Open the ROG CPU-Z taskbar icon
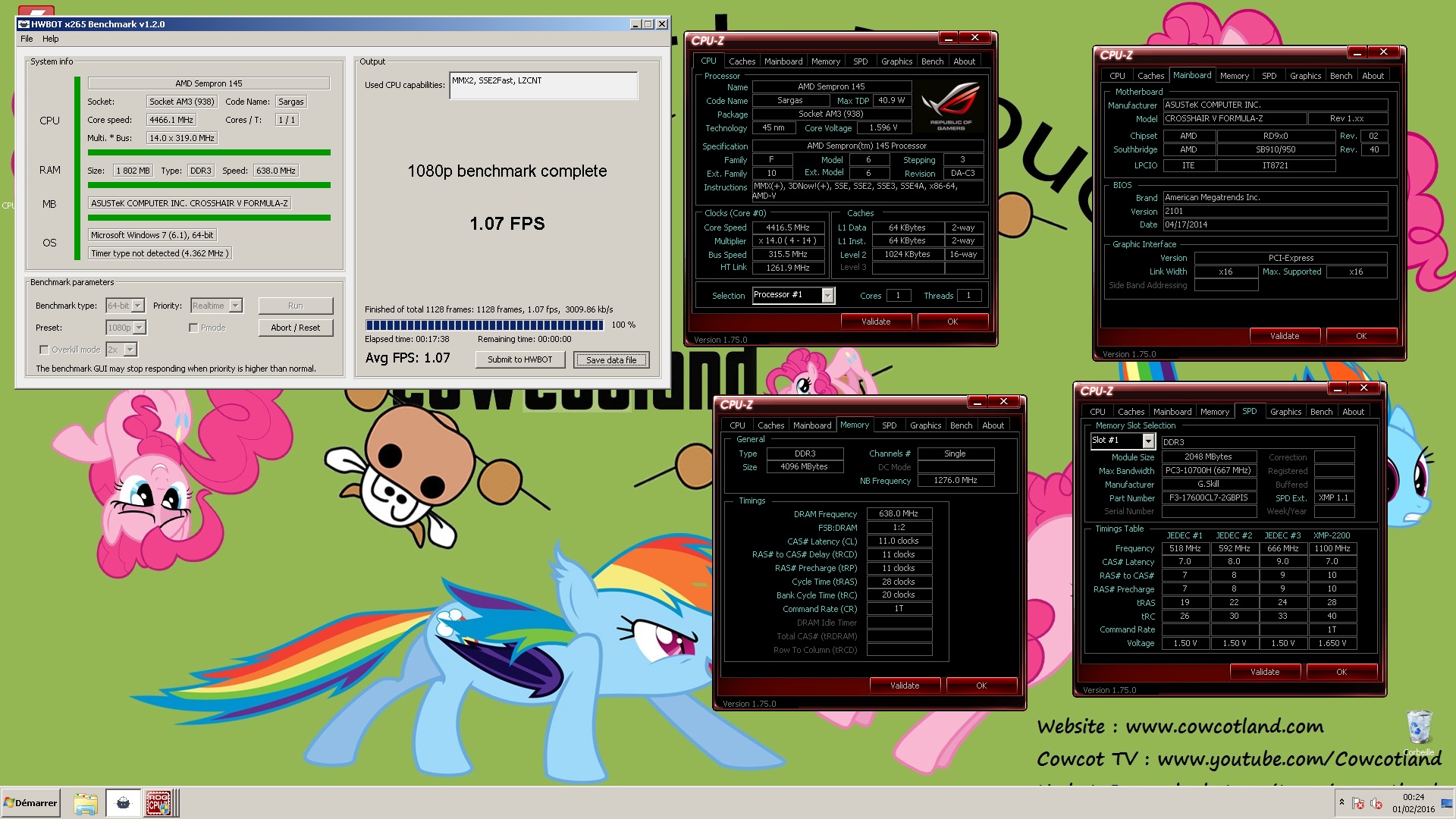This screenshot has height=819, width=1456. pyautogui.click(x=158, y=803)
